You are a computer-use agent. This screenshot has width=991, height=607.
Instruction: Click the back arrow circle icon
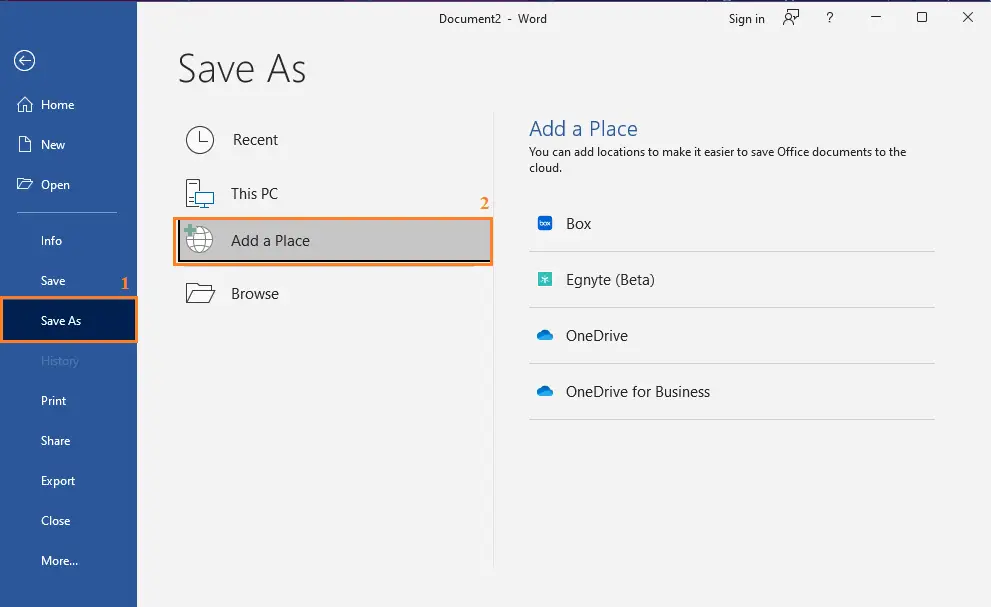(x=25, y=61)
